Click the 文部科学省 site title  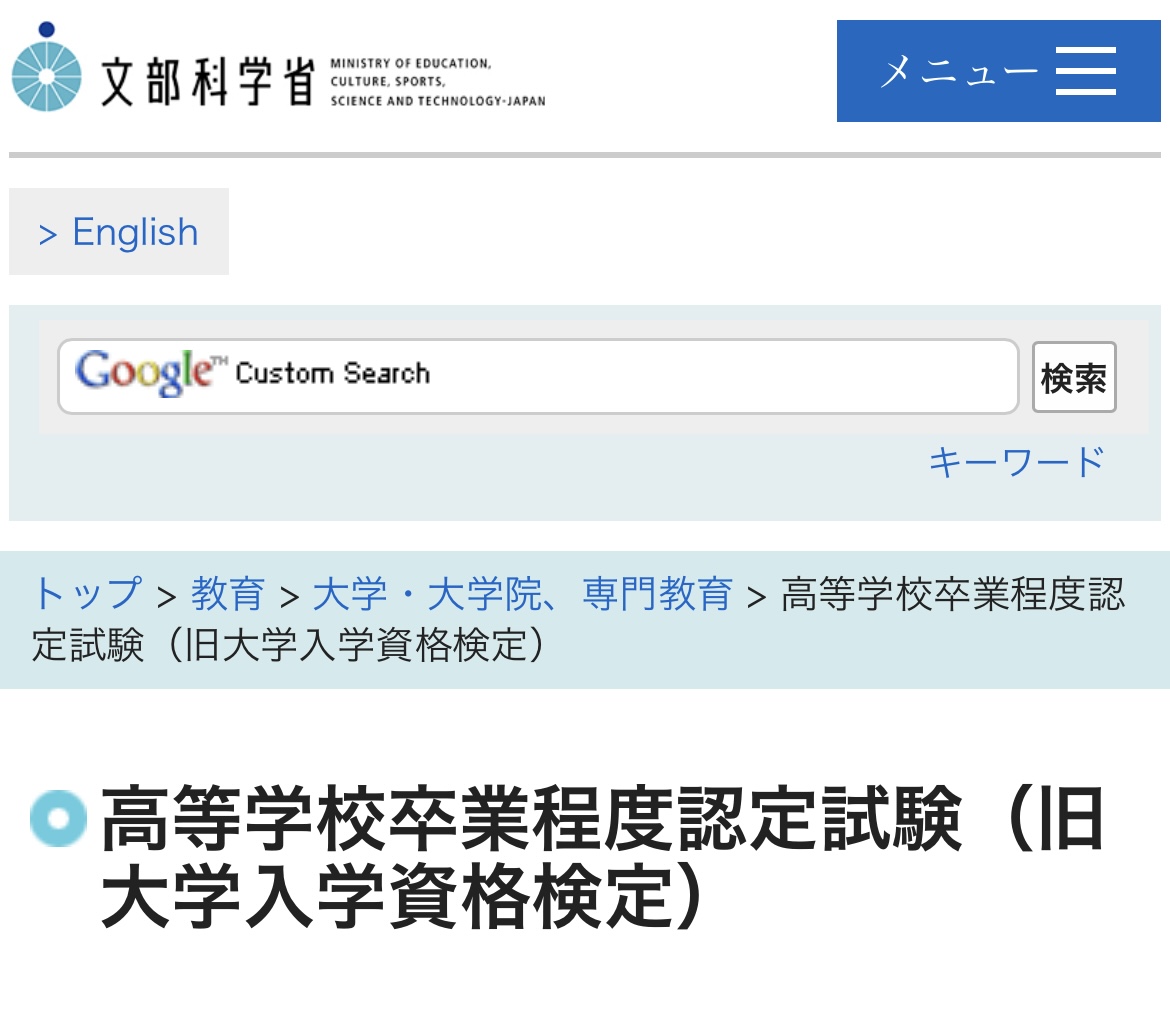(207, 81)
